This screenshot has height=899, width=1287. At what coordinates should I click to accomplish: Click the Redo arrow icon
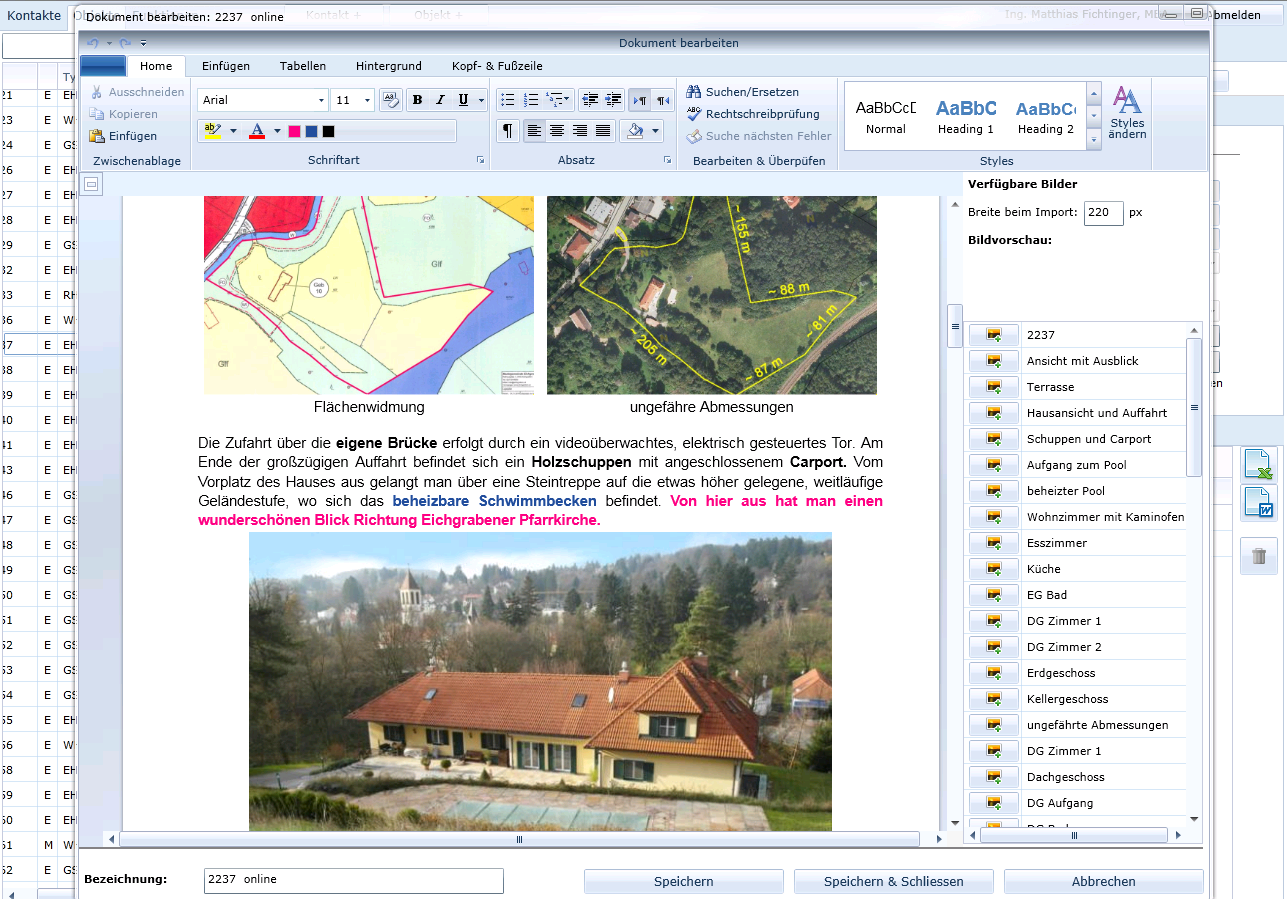coord(125,43)
